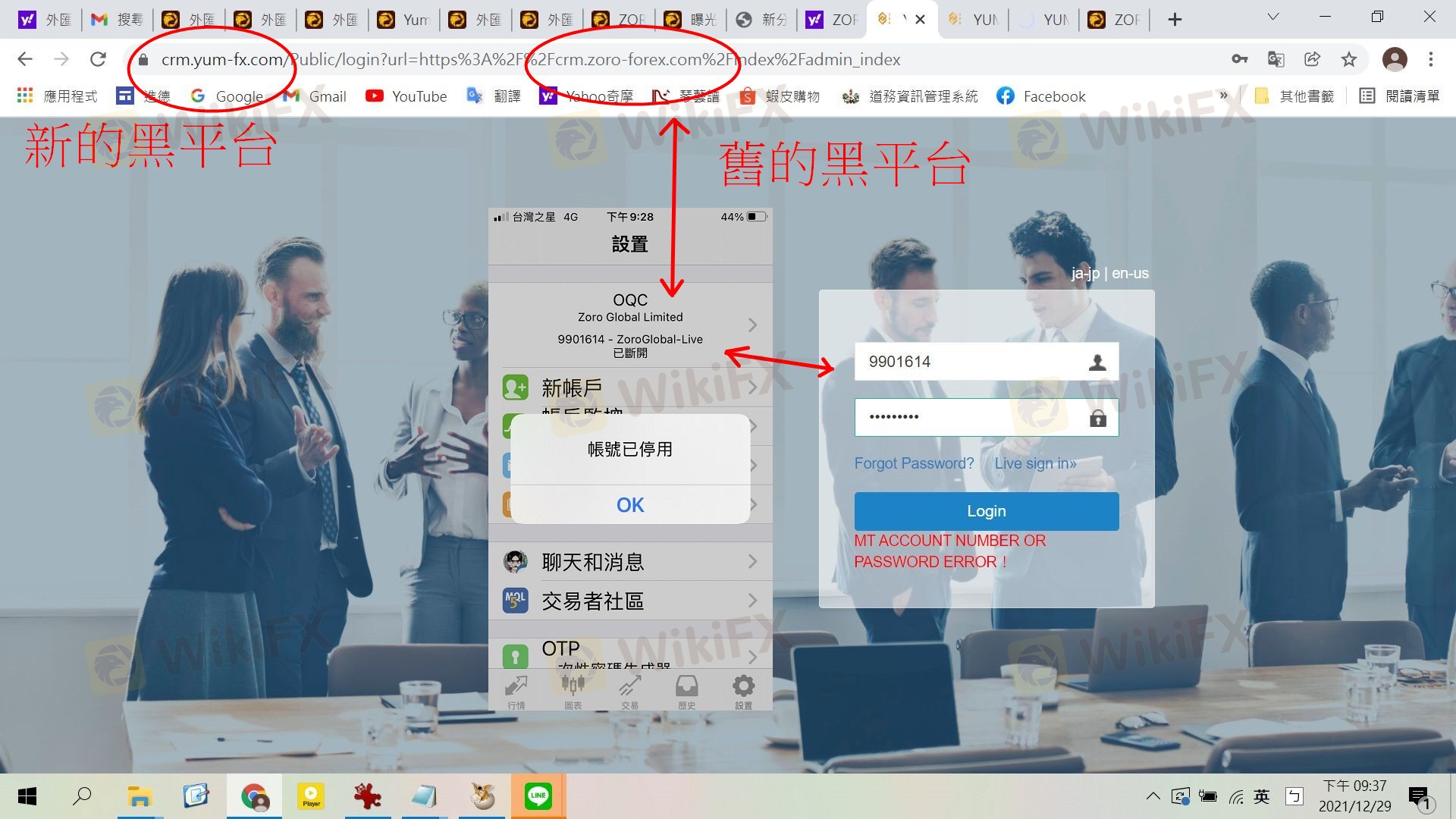Switch to the Yum tab
This screenshot has width=1456, height=819.
[403, 20]
